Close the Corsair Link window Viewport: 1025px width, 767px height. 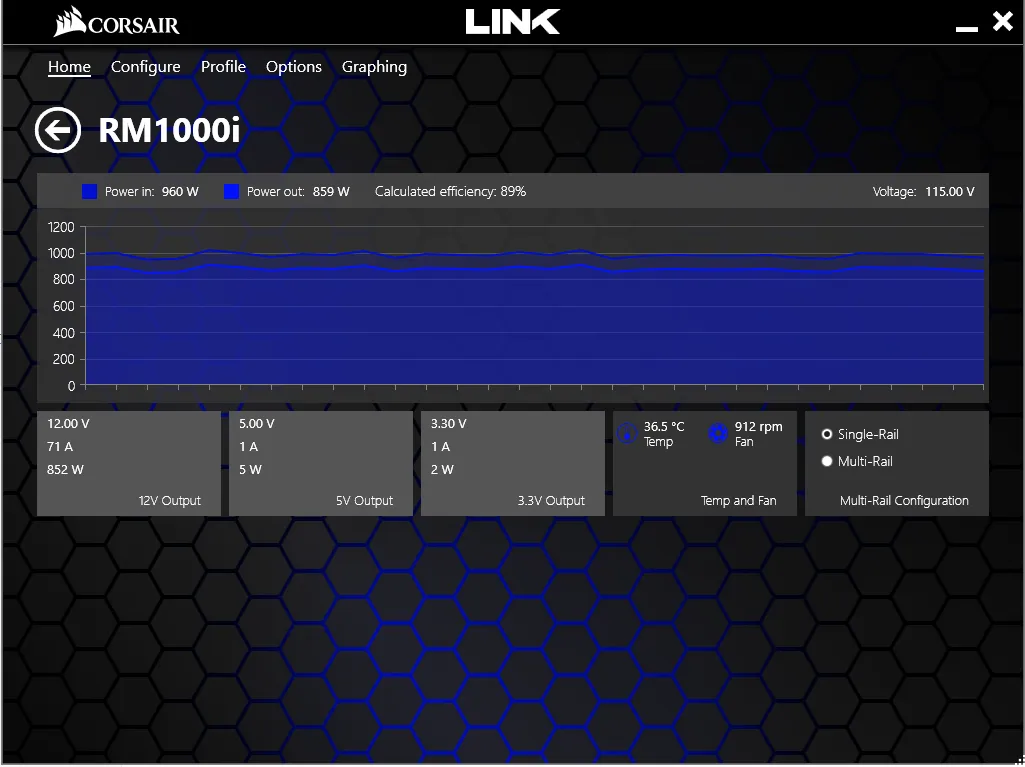(x=1003, y=22)
